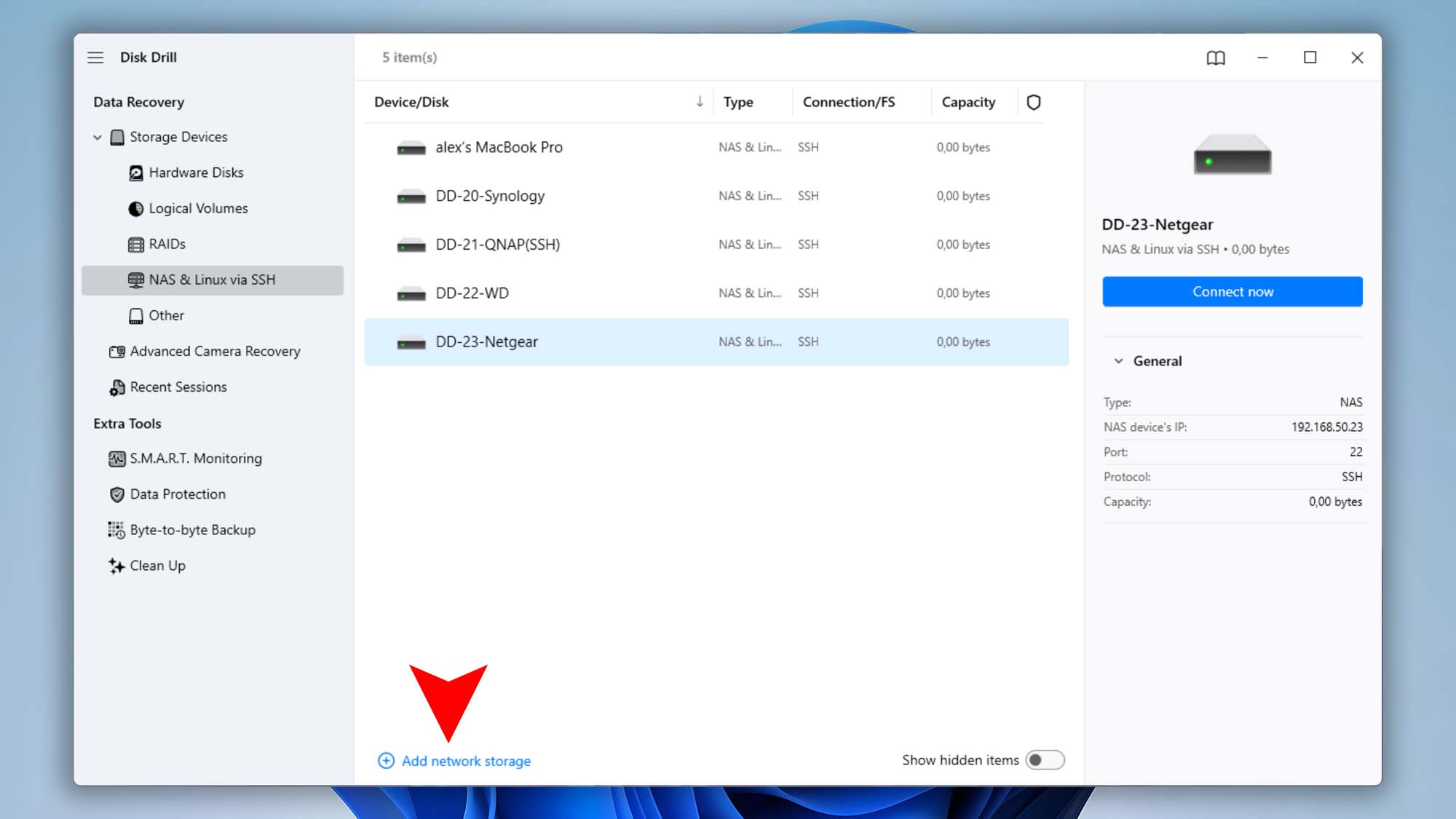This screenshot has height=819, width=1456.
Task: Open Byte-to-byte Backup tool
Action: click(192, 529)
